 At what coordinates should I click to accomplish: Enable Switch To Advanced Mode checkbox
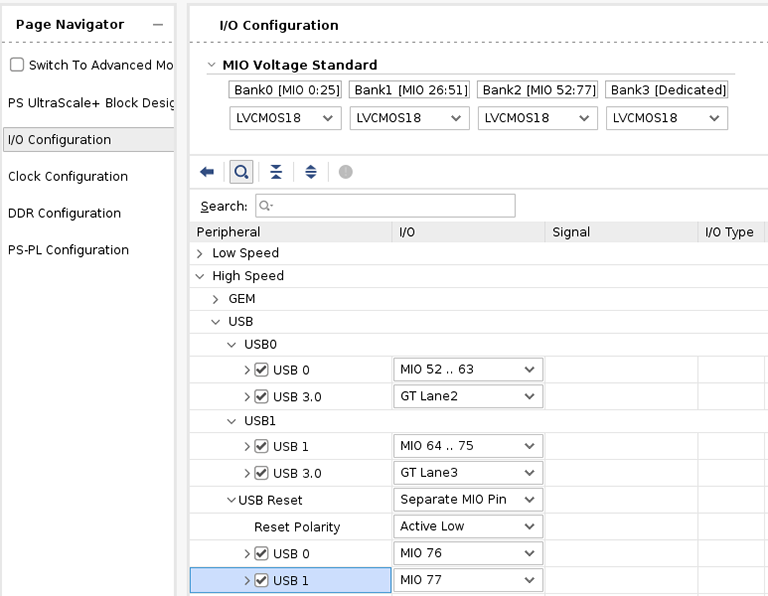[x=17, y=65]
